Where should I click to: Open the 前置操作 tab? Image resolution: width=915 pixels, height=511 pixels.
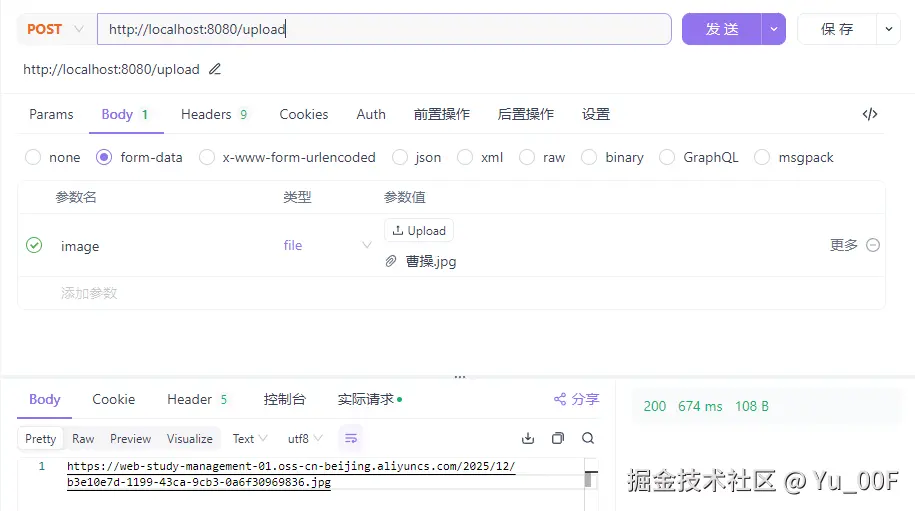pos(442,114)
